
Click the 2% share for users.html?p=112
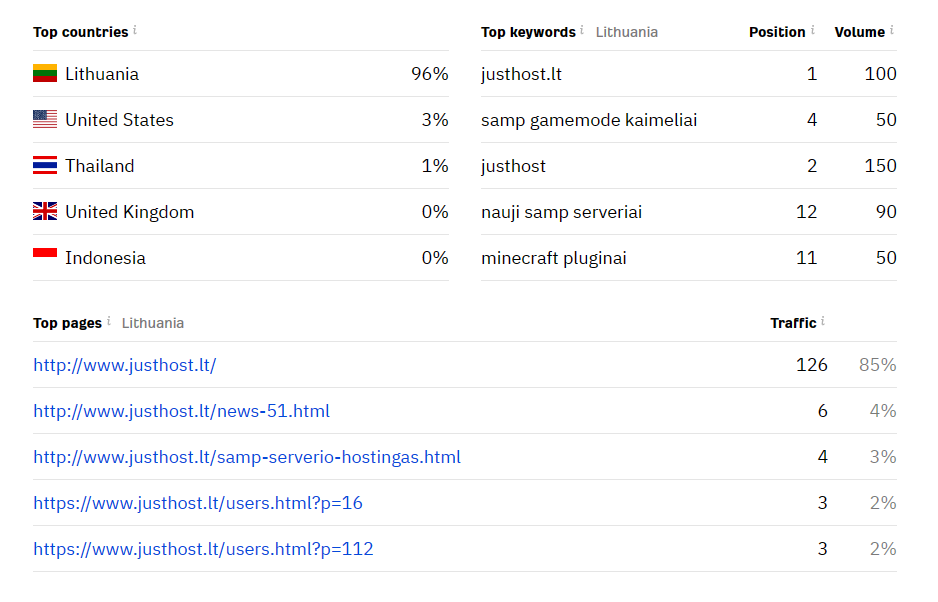883,549
